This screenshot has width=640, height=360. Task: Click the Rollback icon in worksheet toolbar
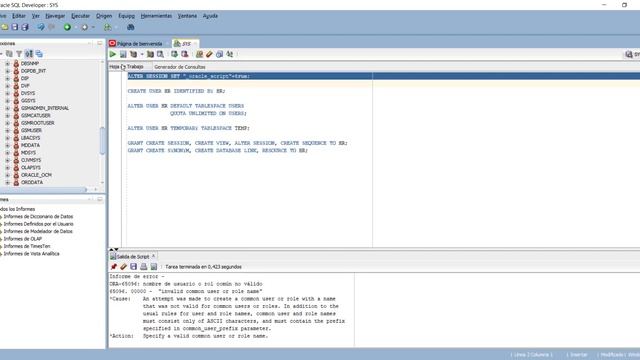(184, 54)
